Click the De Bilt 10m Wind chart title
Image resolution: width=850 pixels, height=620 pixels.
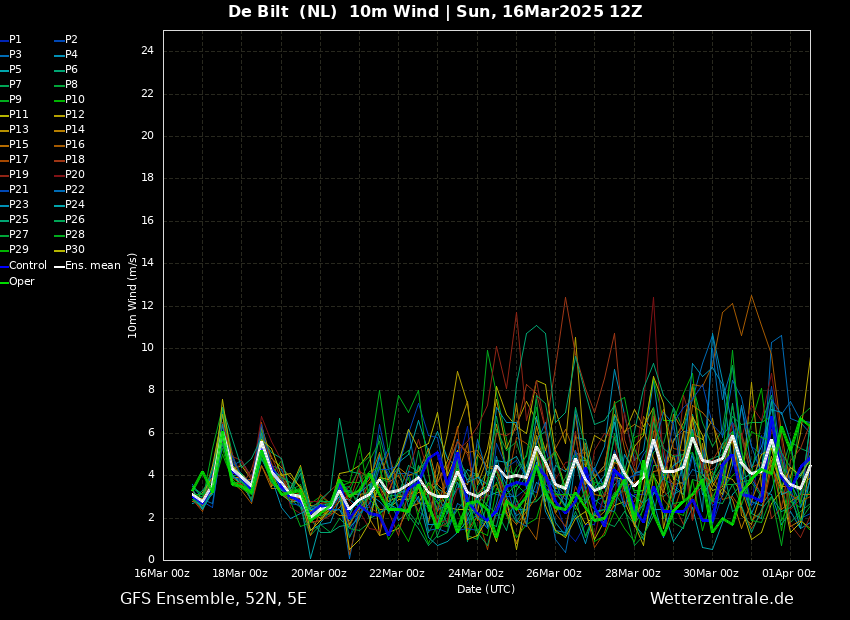tap(435, 12)
